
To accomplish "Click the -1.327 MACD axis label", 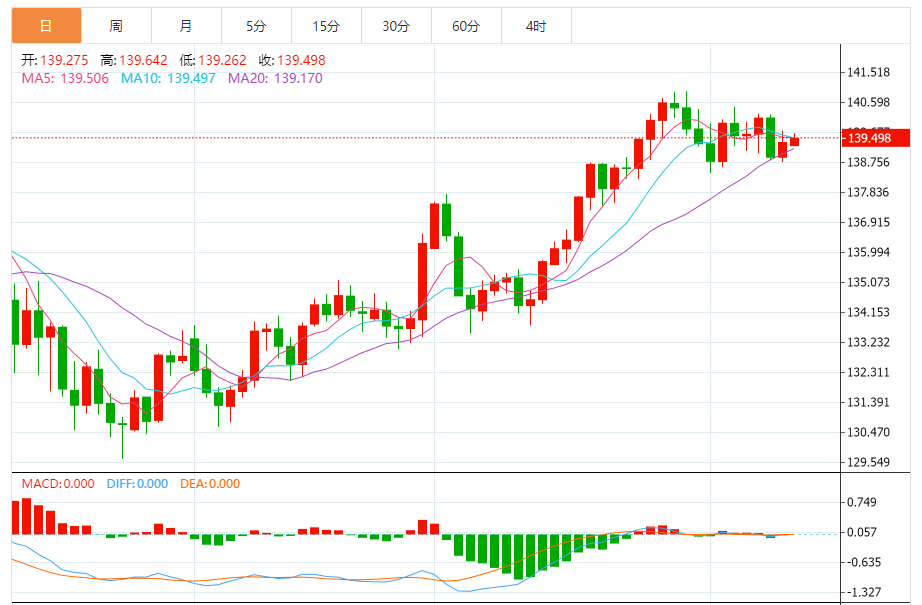I will (864, 592).
